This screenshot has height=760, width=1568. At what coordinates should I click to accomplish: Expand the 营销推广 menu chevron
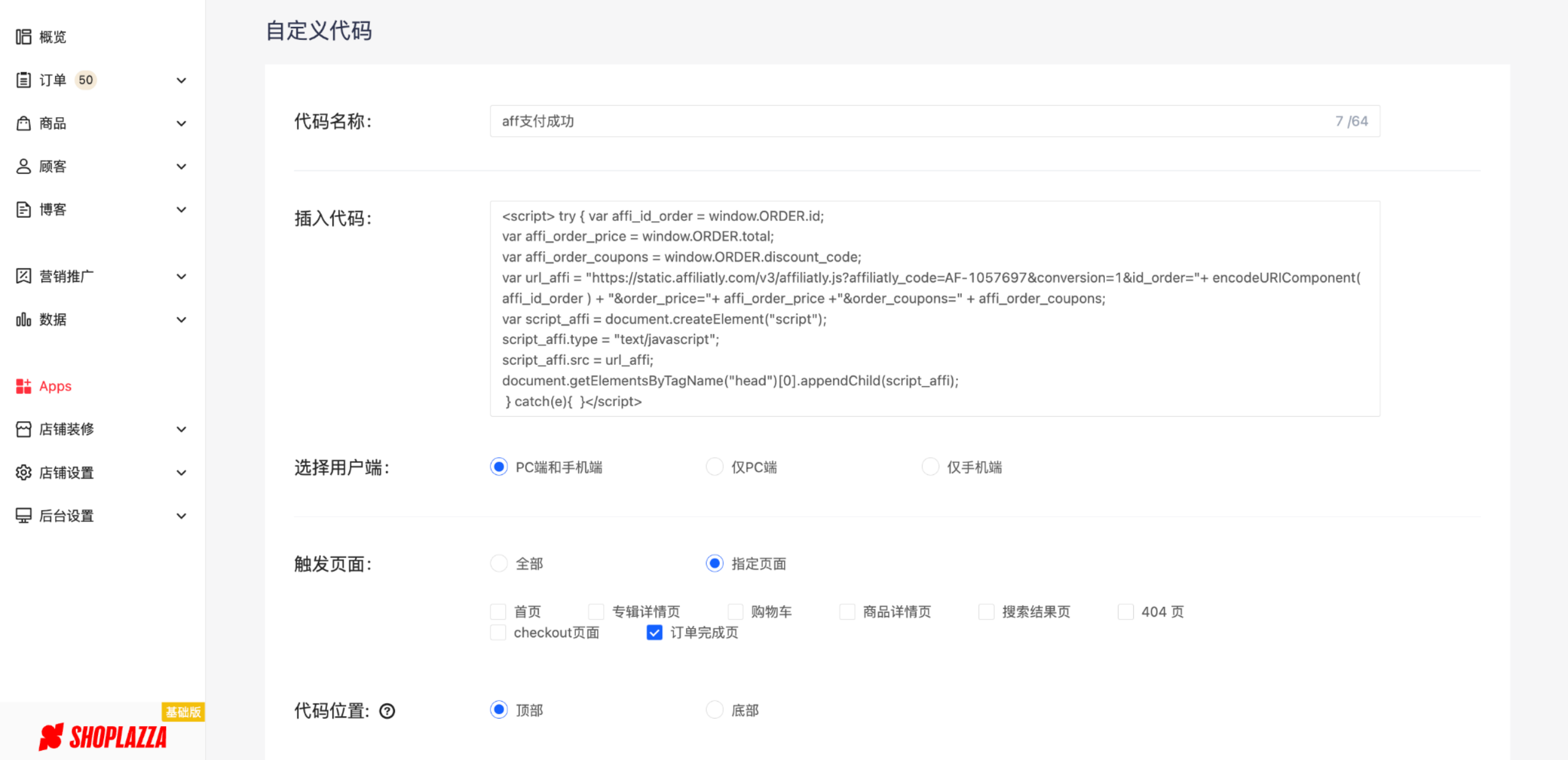pyautogui.click(x=181, y=276)
